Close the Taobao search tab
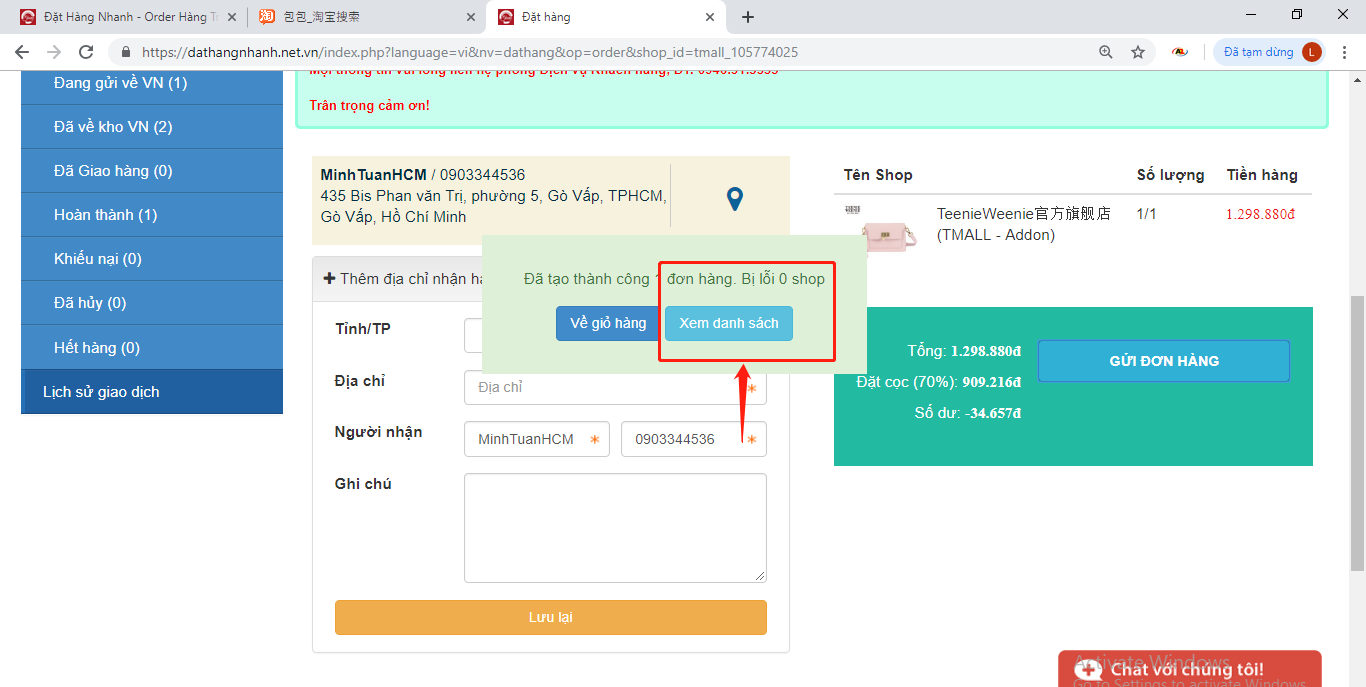Image resolution: width=1366 pixels, height=687 pixels. pyautogui.click(x=471, y=17)
